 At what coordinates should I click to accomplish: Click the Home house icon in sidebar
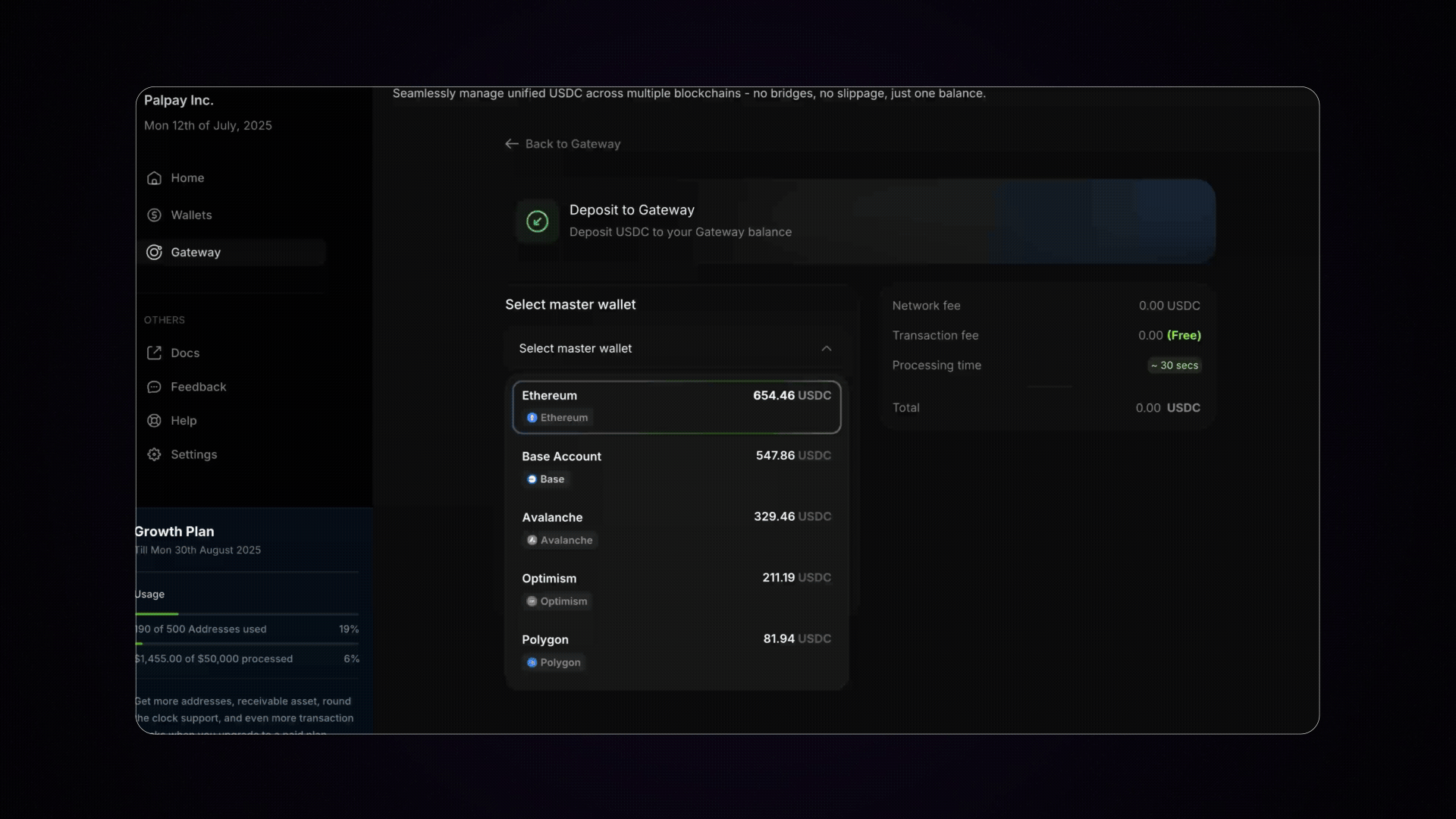coord(154,178)
